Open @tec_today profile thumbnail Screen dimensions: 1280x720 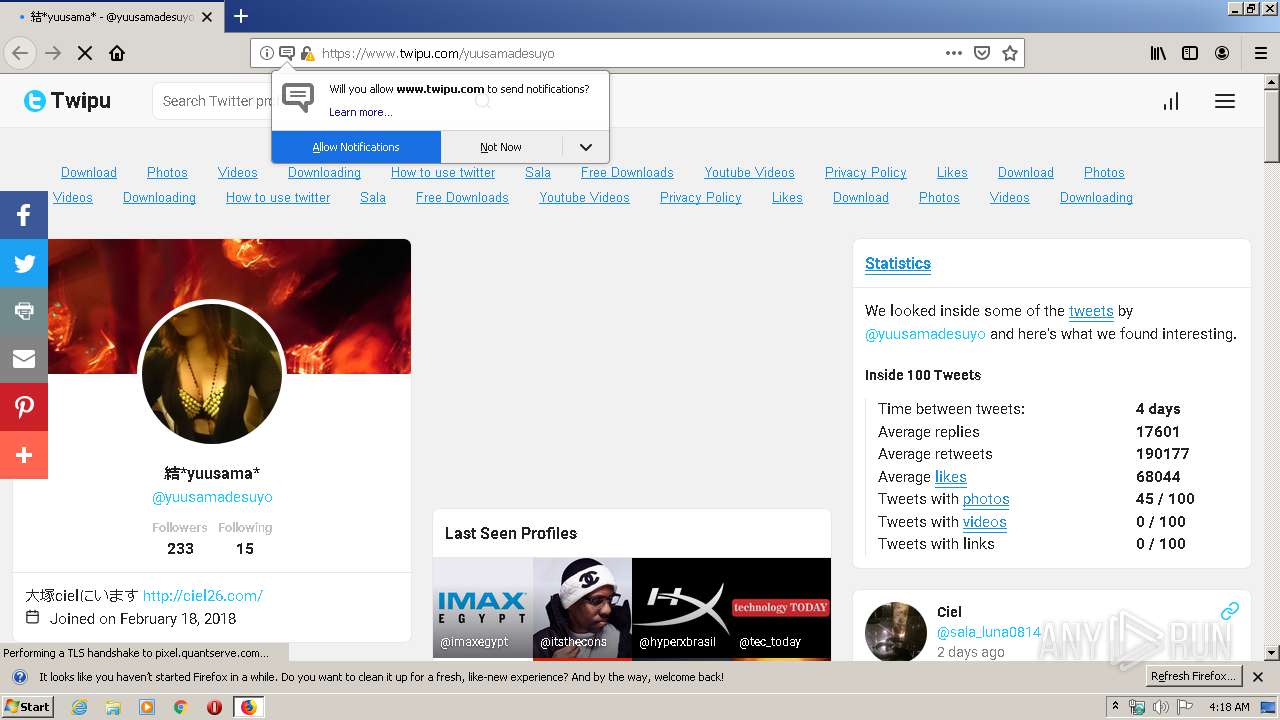(x=781, y=608)
